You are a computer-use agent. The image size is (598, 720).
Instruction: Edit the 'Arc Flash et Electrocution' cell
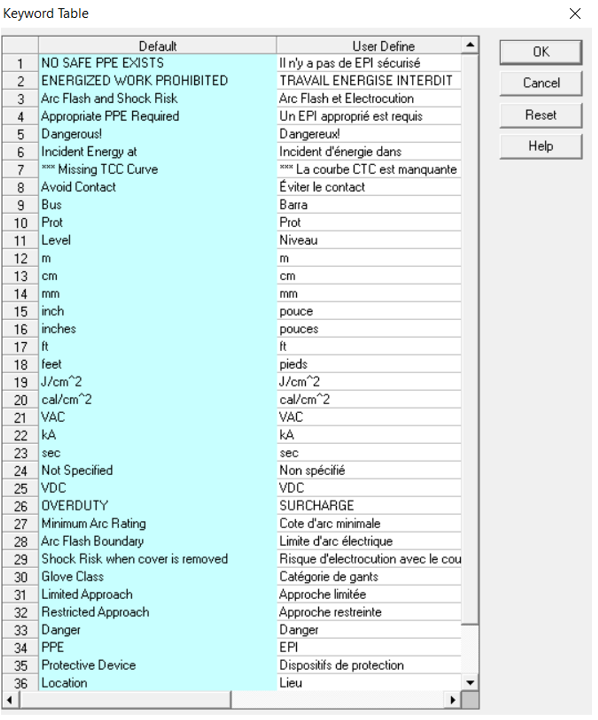click(x=369, y=98)
